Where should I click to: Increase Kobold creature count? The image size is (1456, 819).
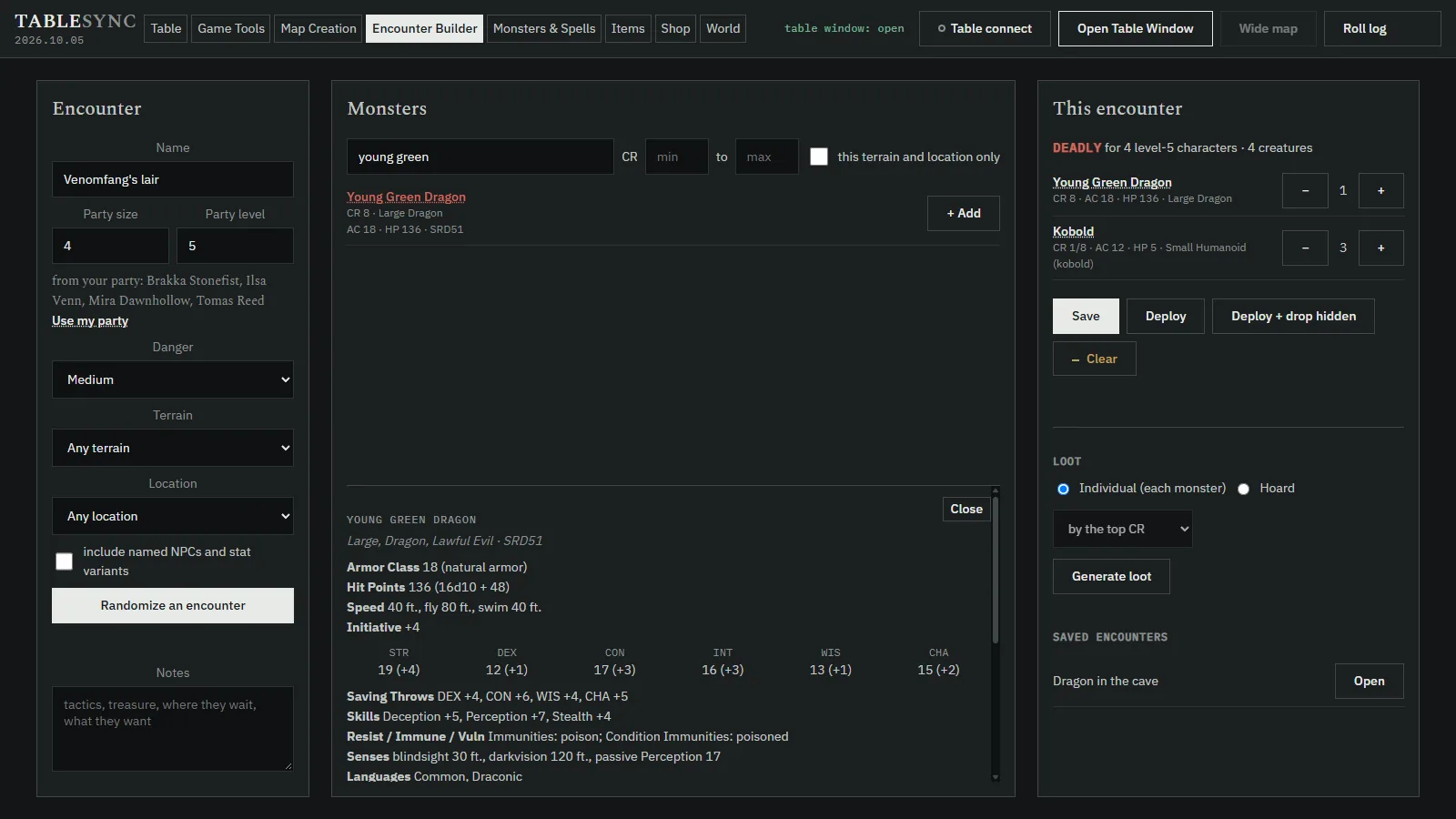tap(1380, 248)
